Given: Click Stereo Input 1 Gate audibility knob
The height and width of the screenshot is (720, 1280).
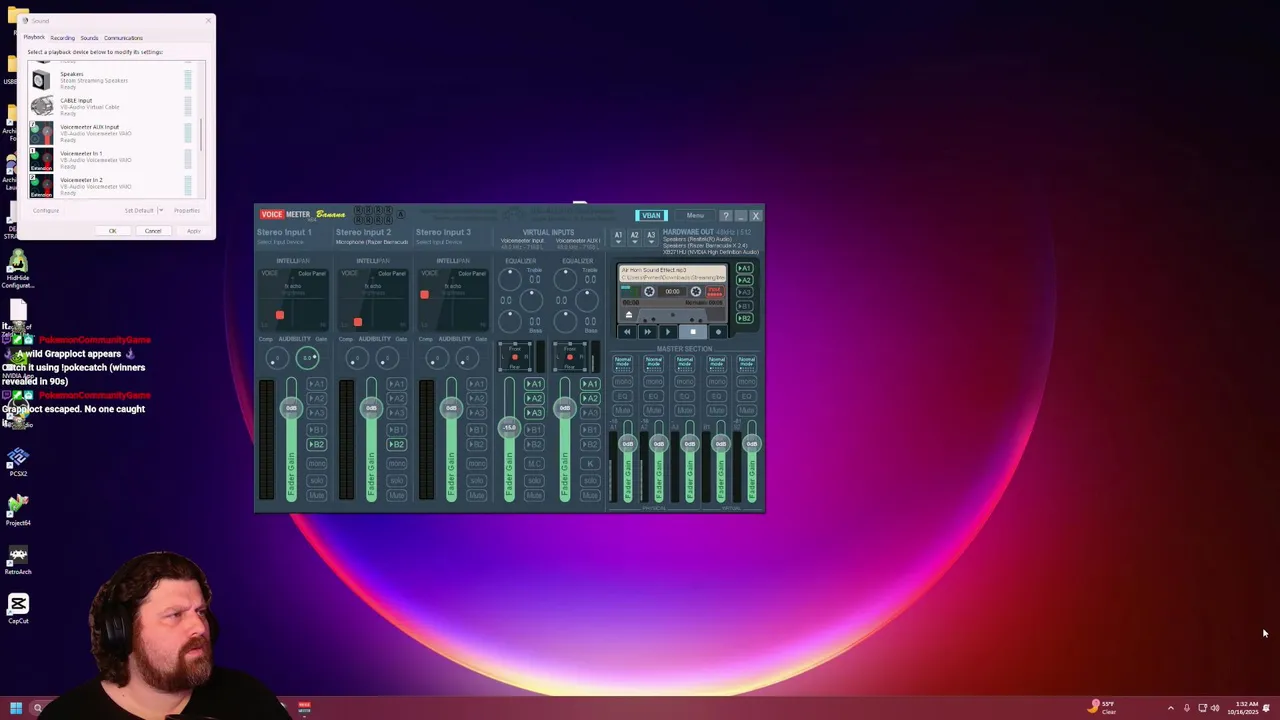Looking at the screenshot, I should point(308,358).
